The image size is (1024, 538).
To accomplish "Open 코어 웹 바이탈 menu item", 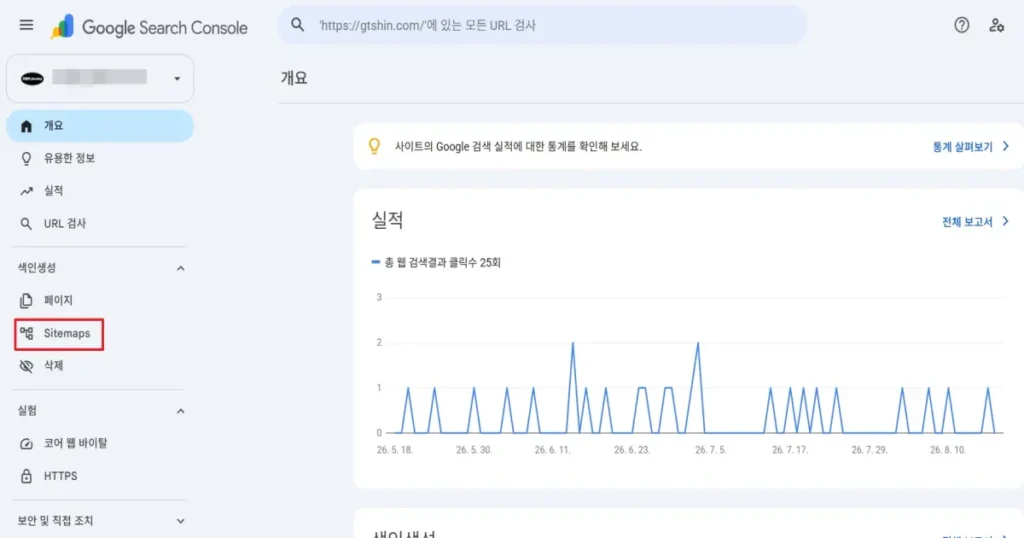I will (x=100, y=443).
